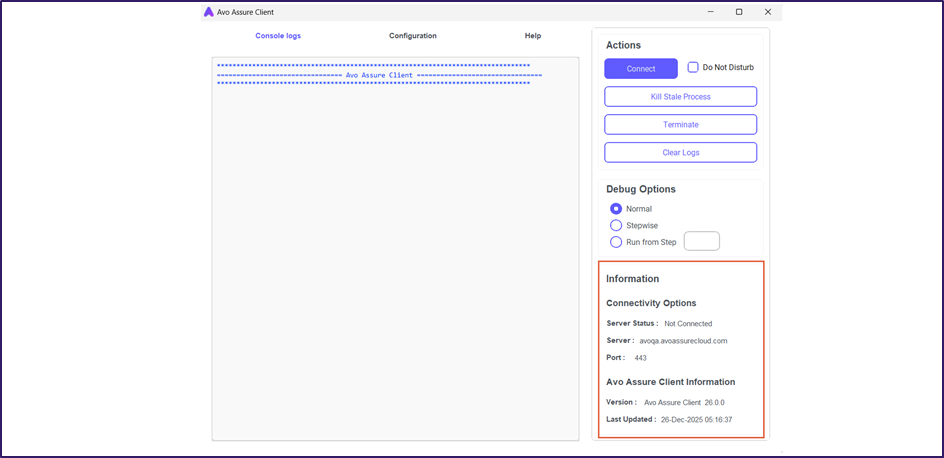Open the Configuration tab
The height and width of the screenshot is (458, 944).
click(413, 36)
